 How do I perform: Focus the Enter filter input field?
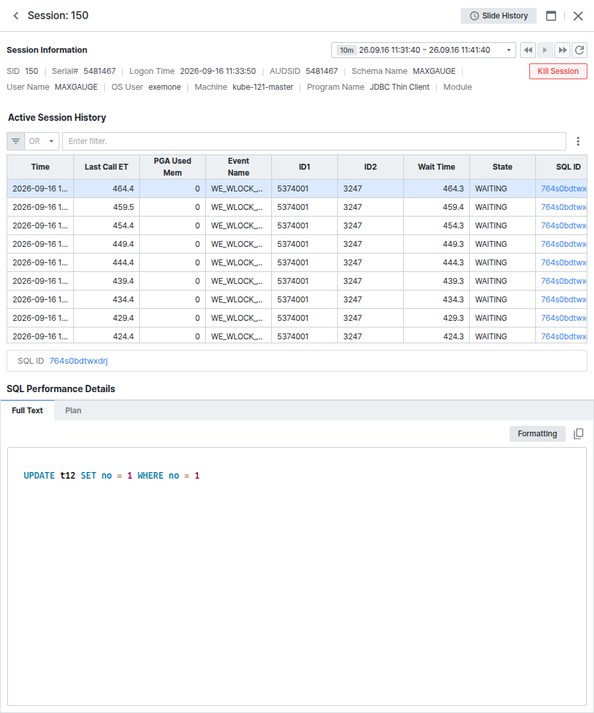(x=314, y=141)
